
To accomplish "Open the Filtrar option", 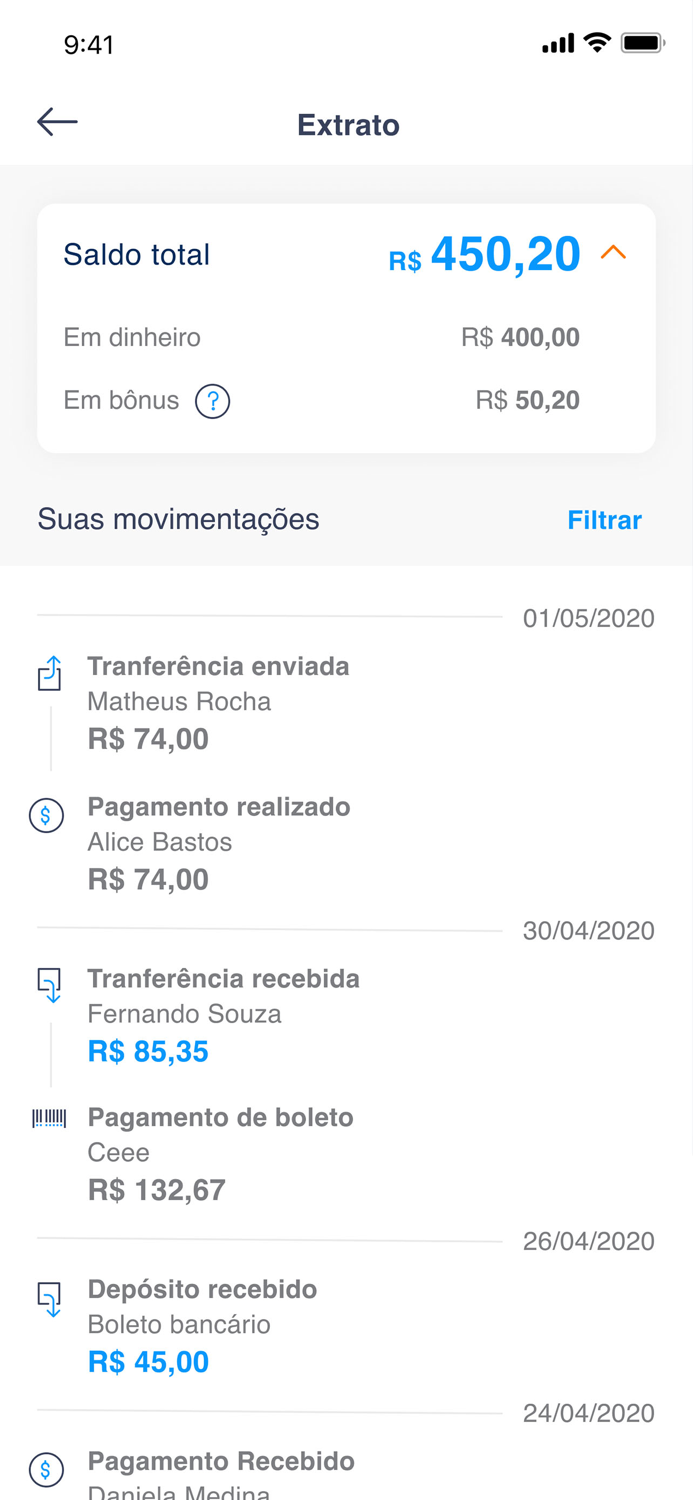I will tap(604, 520).
